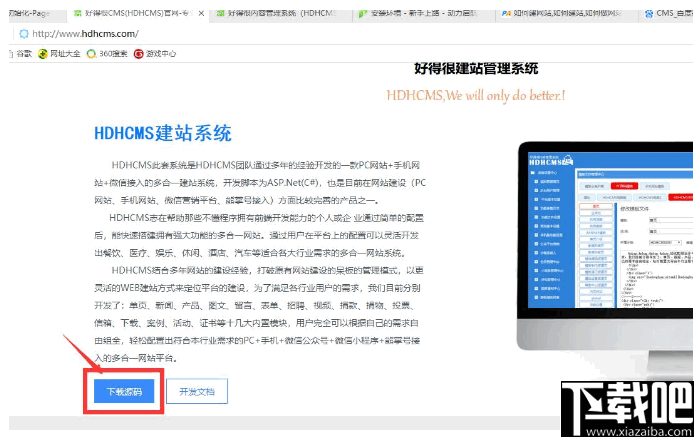Click the page loading icon in address bar
Image resolution: width=696 pixels, height=437 pixels.
24,34
